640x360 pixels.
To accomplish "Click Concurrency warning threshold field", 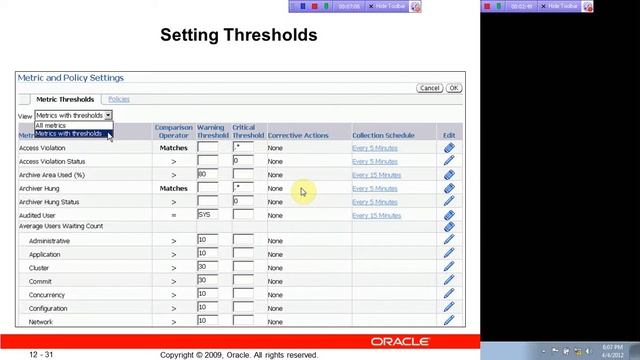I will coord(208,293).
